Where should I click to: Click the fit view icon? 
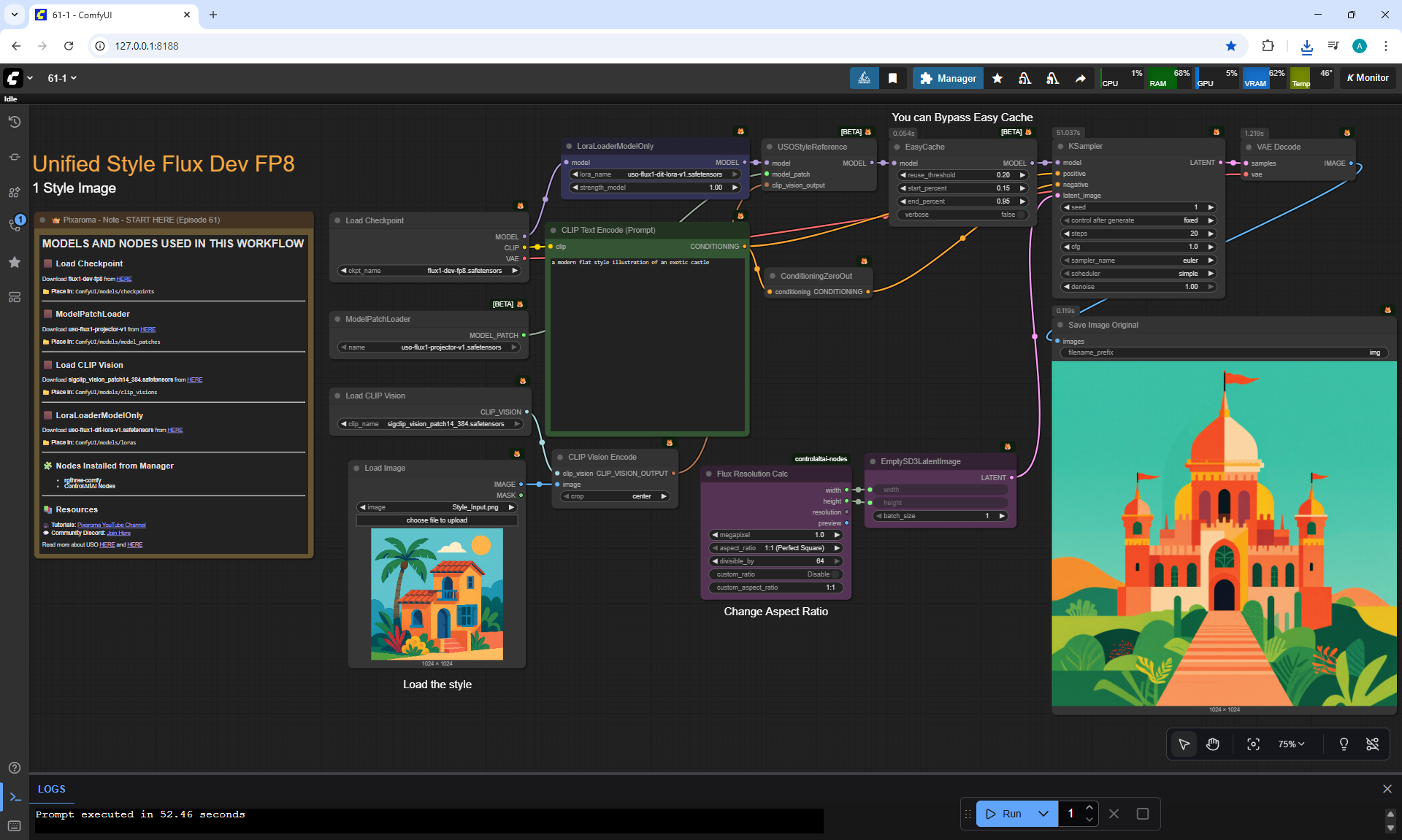click(1253, 744)
